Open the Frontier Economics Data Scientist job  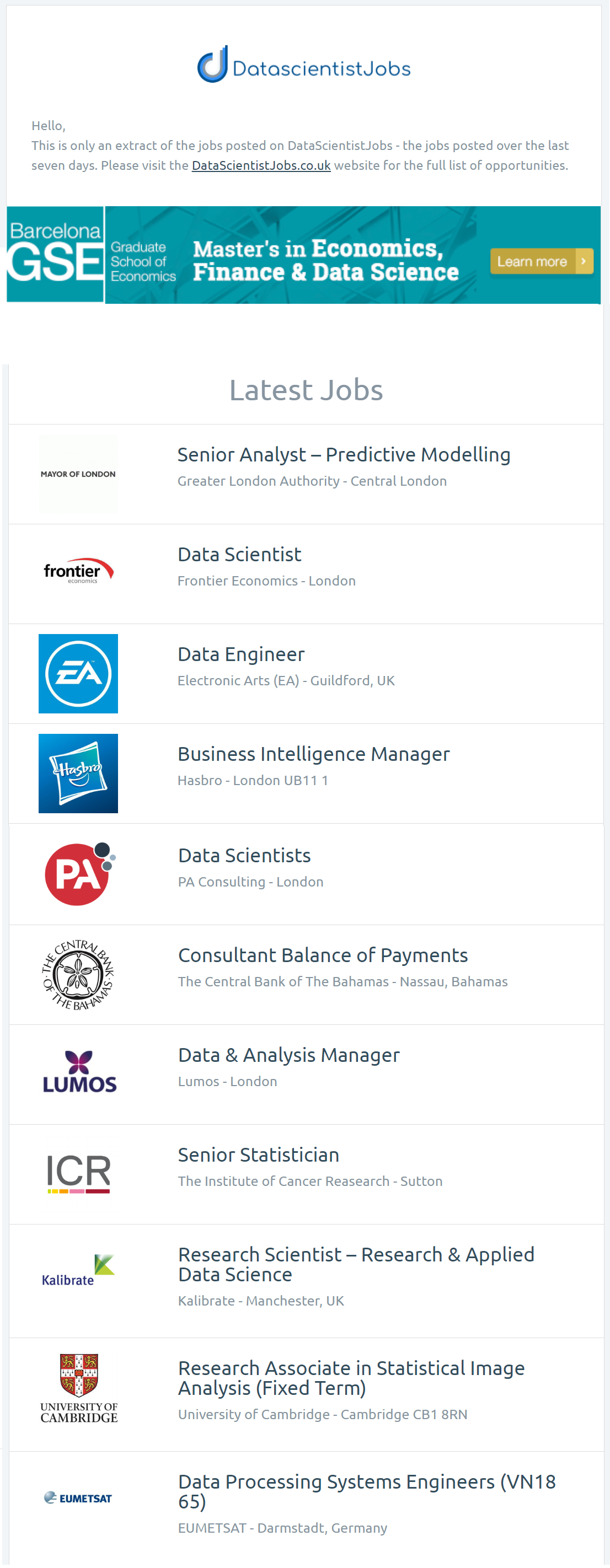(x=239, y=555)
